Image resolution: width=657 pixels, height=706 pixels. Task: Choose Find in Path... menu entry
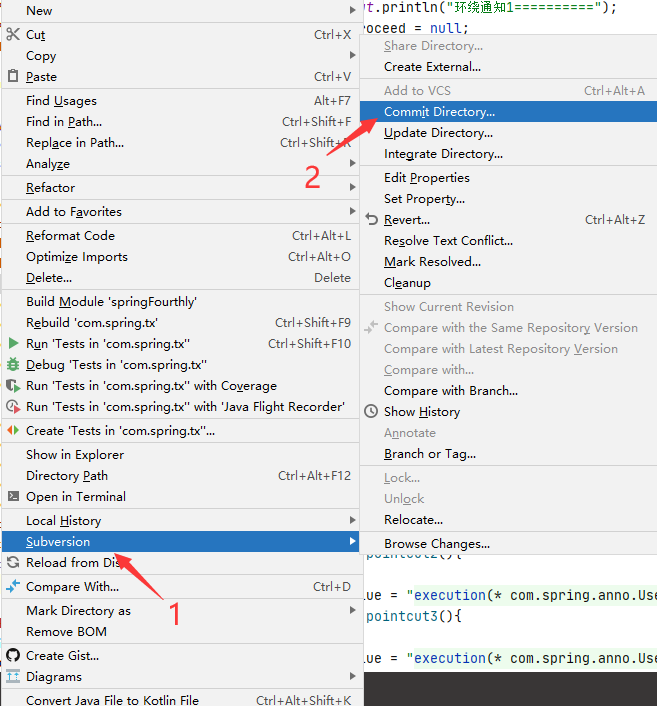[181, 122]
